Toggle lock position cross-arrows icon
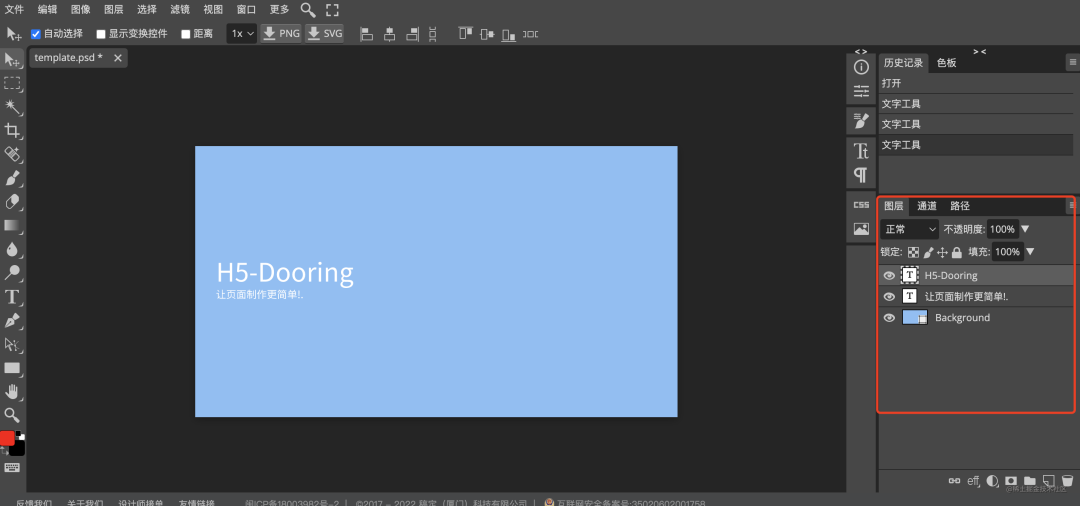Screen dimensions: 1080x506 pos(943,253)
